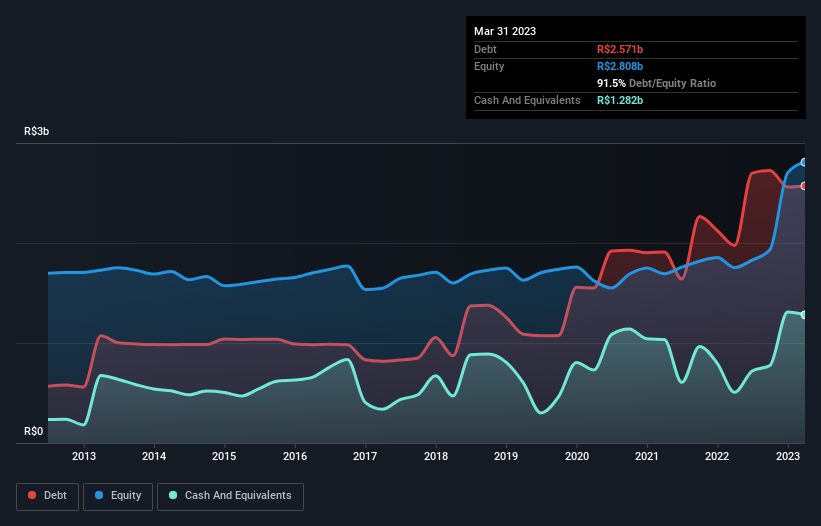
Task: Click the teal Cash And Equivalents legend dot
Action: [x=173, y=495]
